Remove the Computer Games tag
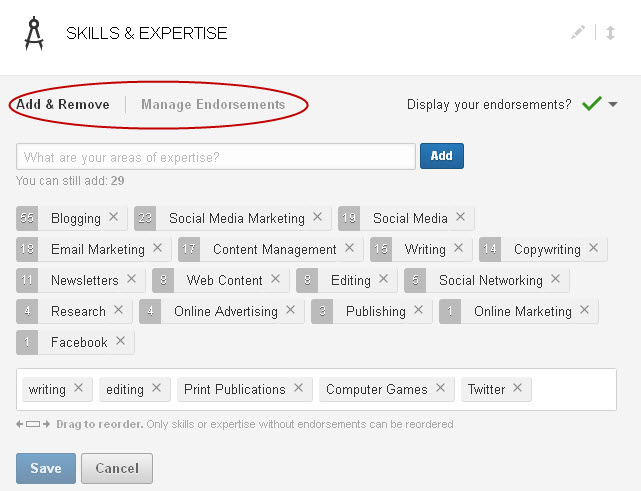The height and width of the screenshot is (491, 641). [440, 388]
